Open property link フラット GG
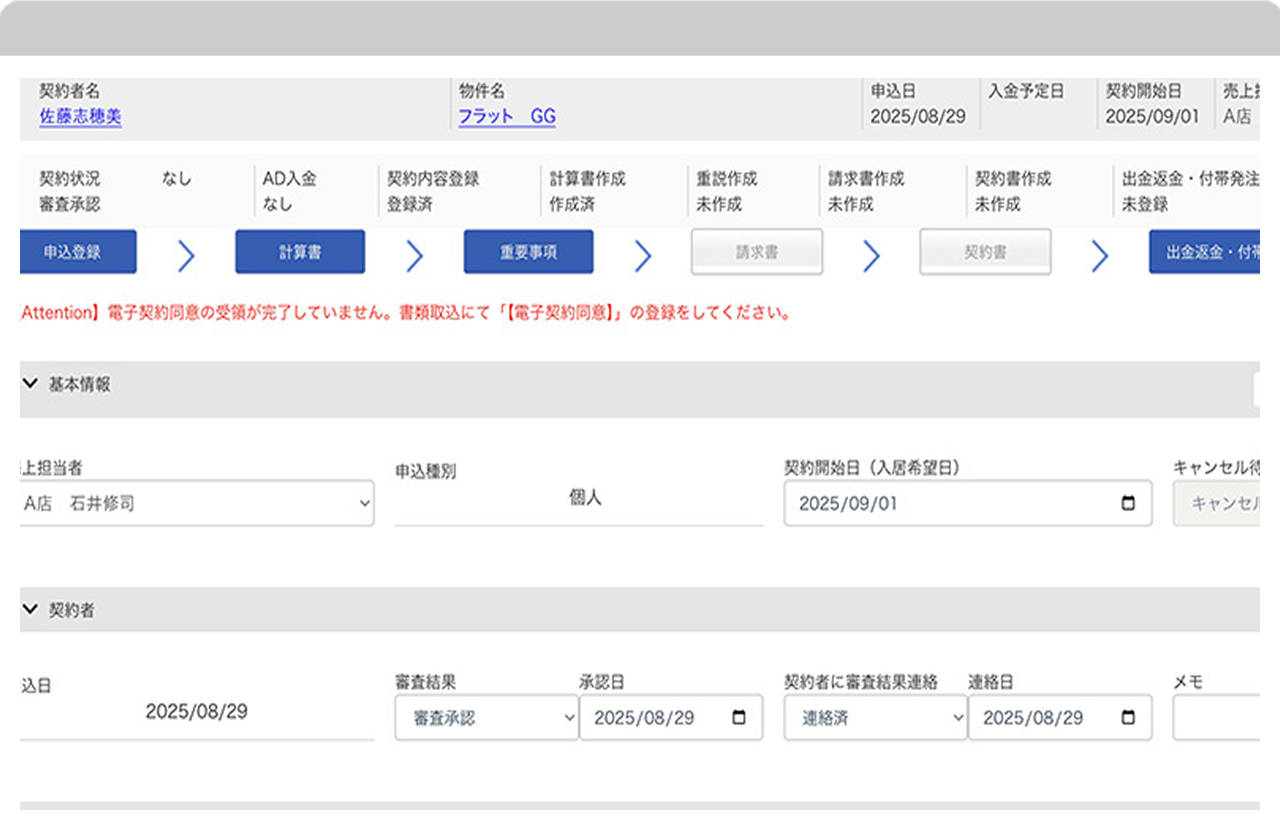1280x840 pixels. click(x=507, y=117)
